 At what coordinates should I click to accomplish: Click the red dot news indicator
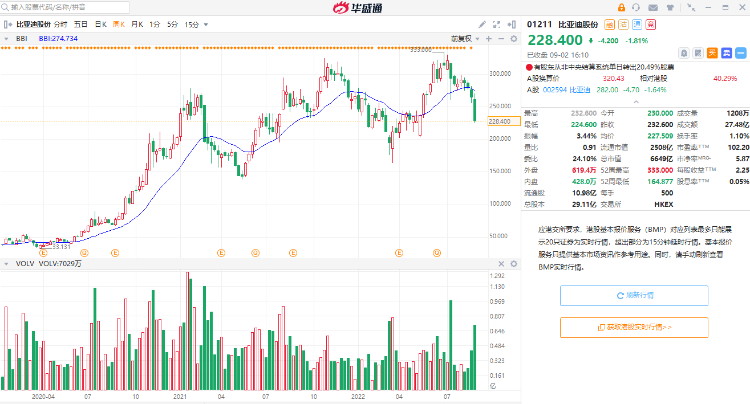coord(529,67)
